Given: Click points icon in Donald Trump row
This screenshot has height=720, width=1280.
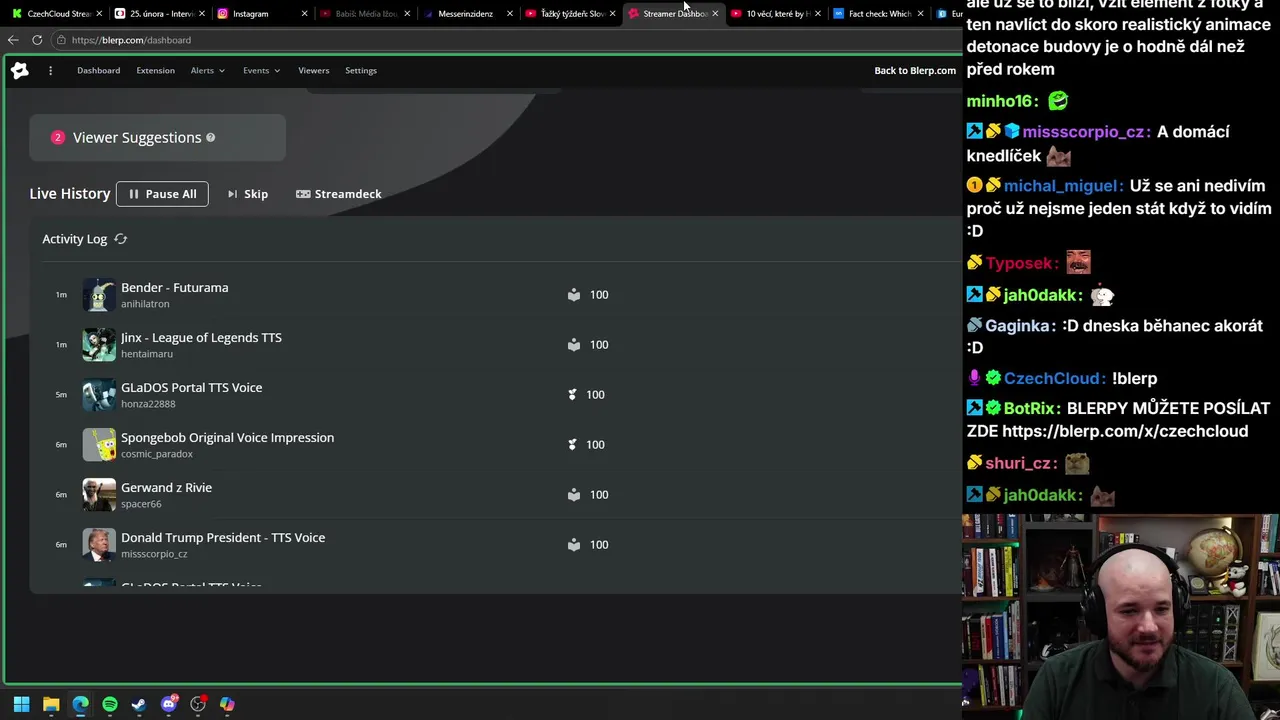Looking at the screenshot, I should pos(574,545).
